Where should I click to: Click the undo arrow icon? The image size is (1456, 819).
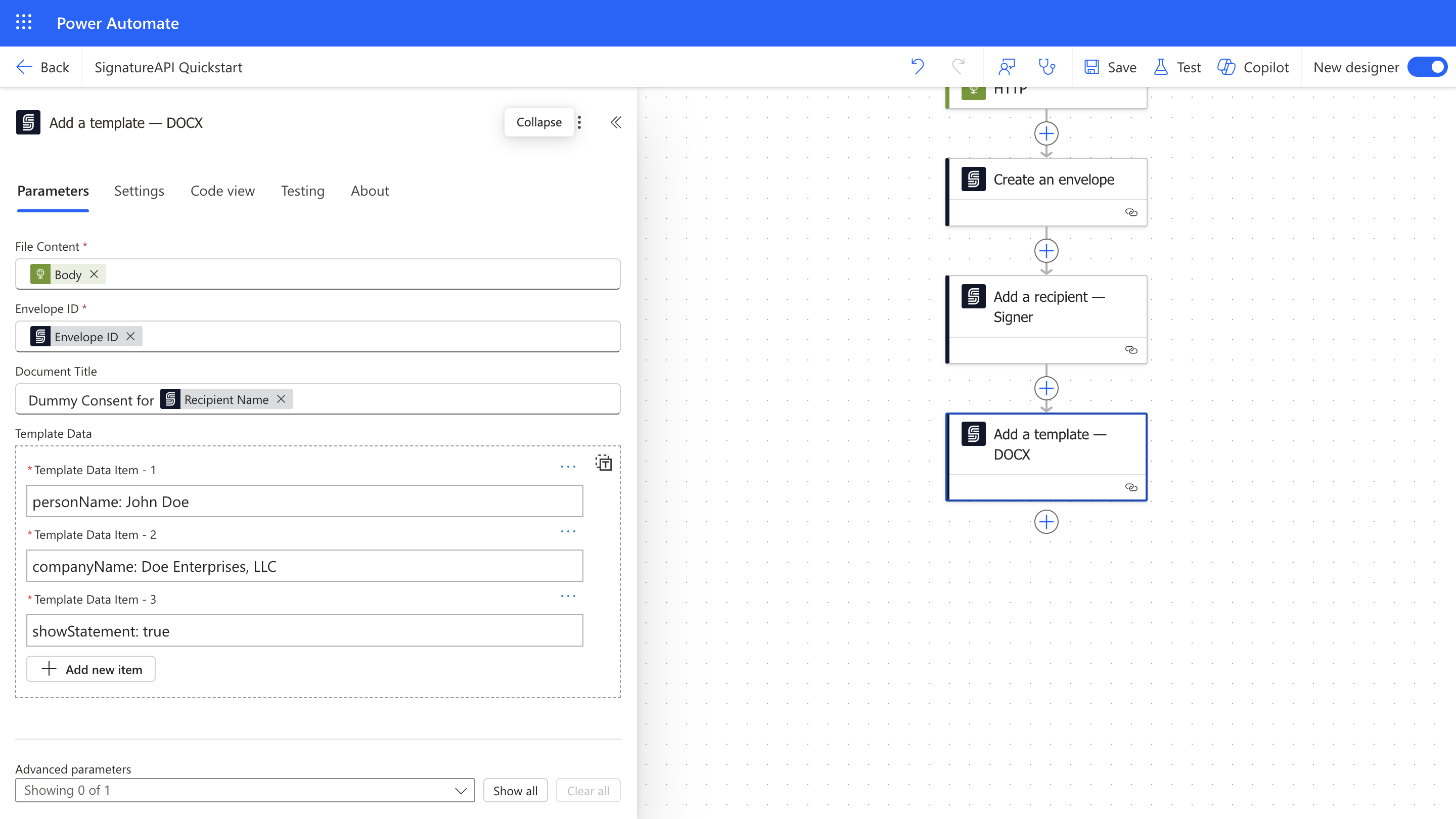pyautogui.click(x=917, y=67)
